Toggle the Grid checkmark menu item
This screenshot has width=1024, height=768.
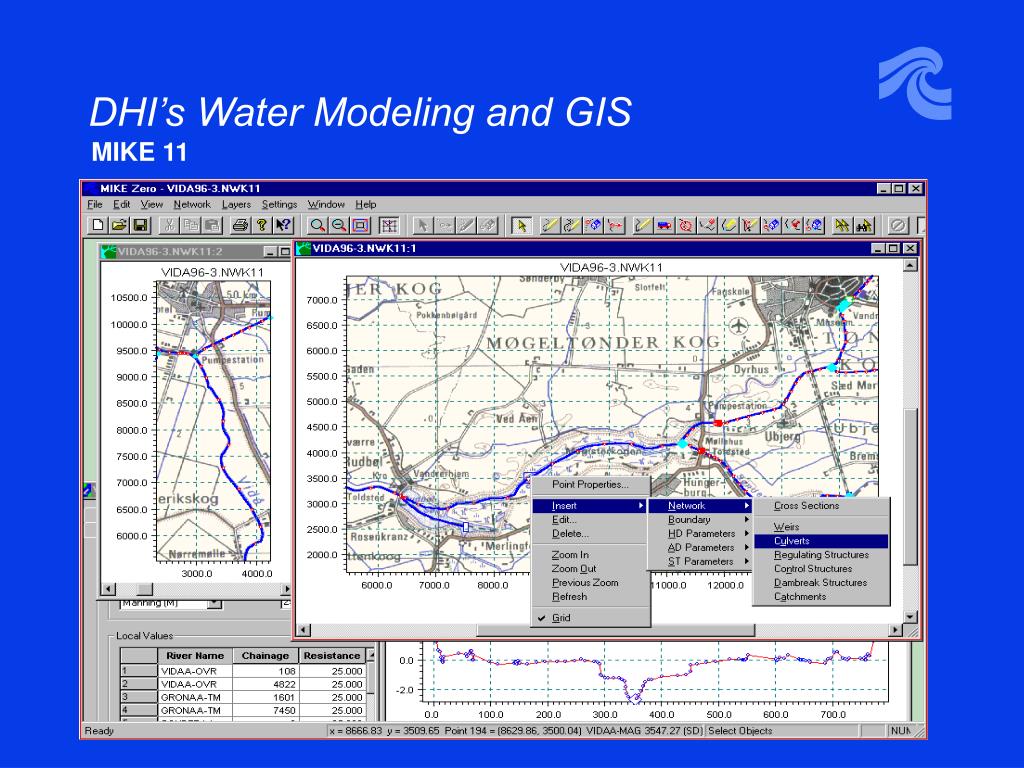click(x=590, y=618)
